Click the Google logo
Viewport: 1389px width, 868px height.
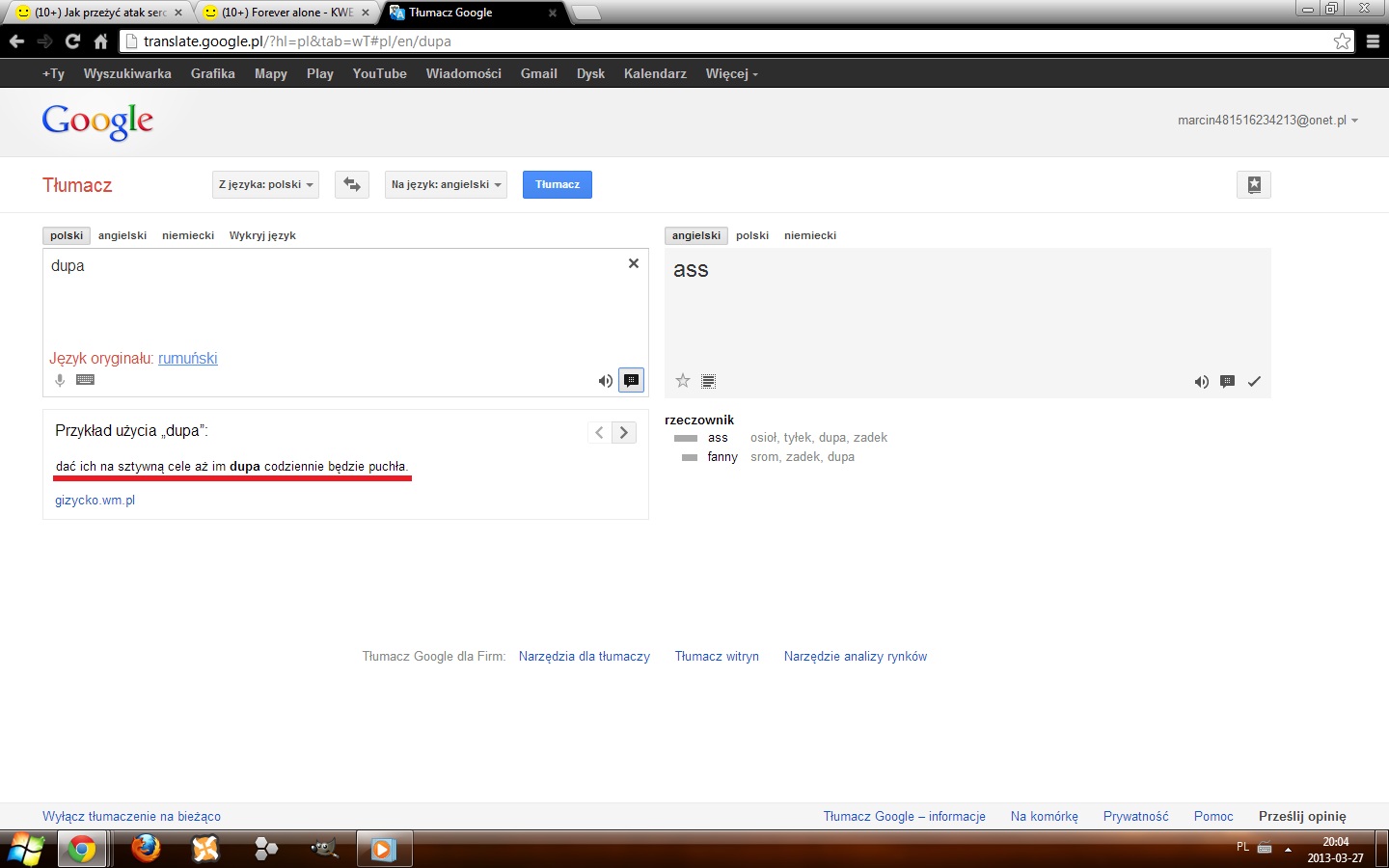(97, 122)
